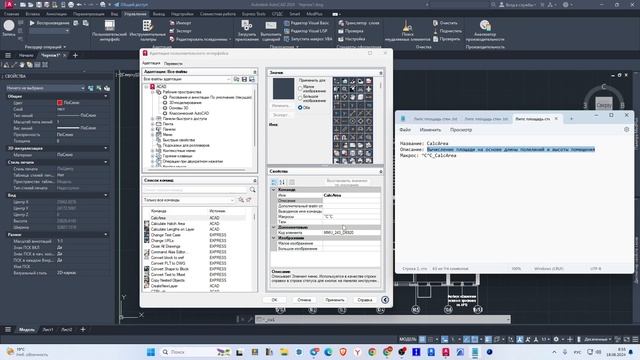
Task: Open the User Interface (CUI) ribbon button
Action: click(x=109, y=31)
